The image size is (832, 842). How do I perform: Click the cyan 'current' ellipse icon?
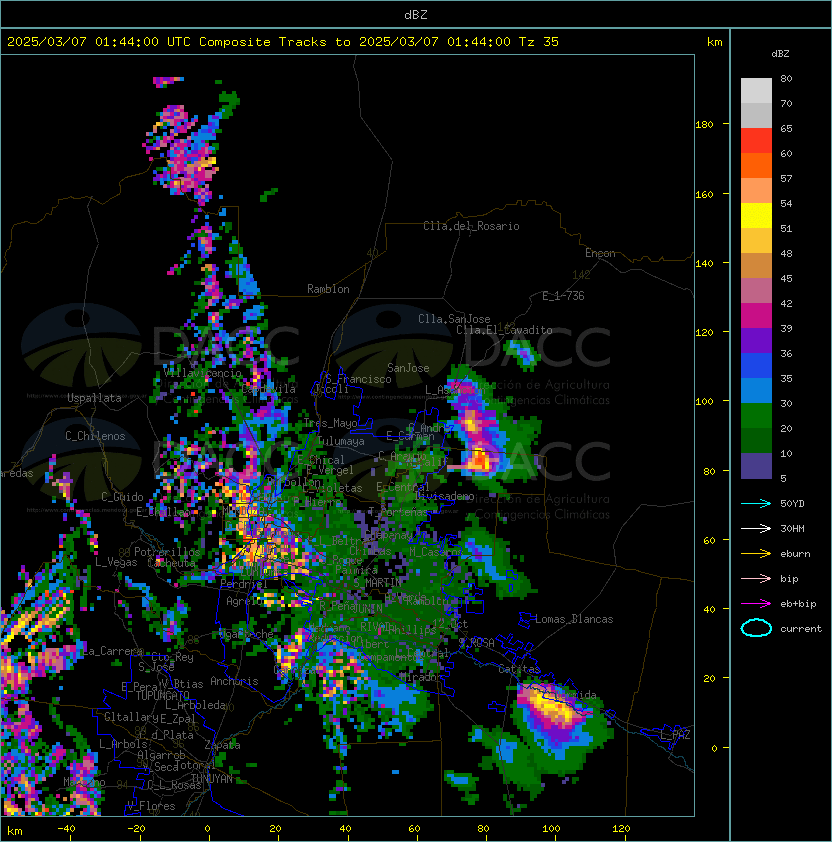756,628
